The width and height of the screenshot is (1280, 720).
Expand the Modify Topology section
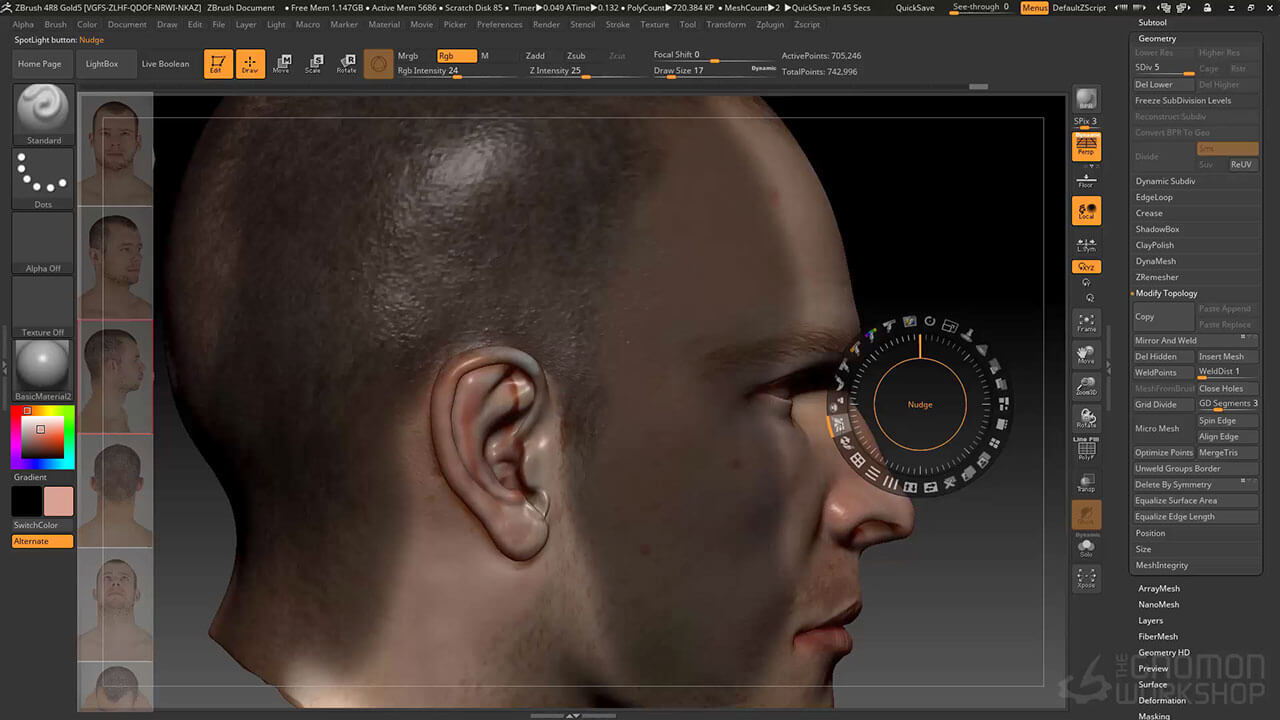click(x=1166, y=293)
